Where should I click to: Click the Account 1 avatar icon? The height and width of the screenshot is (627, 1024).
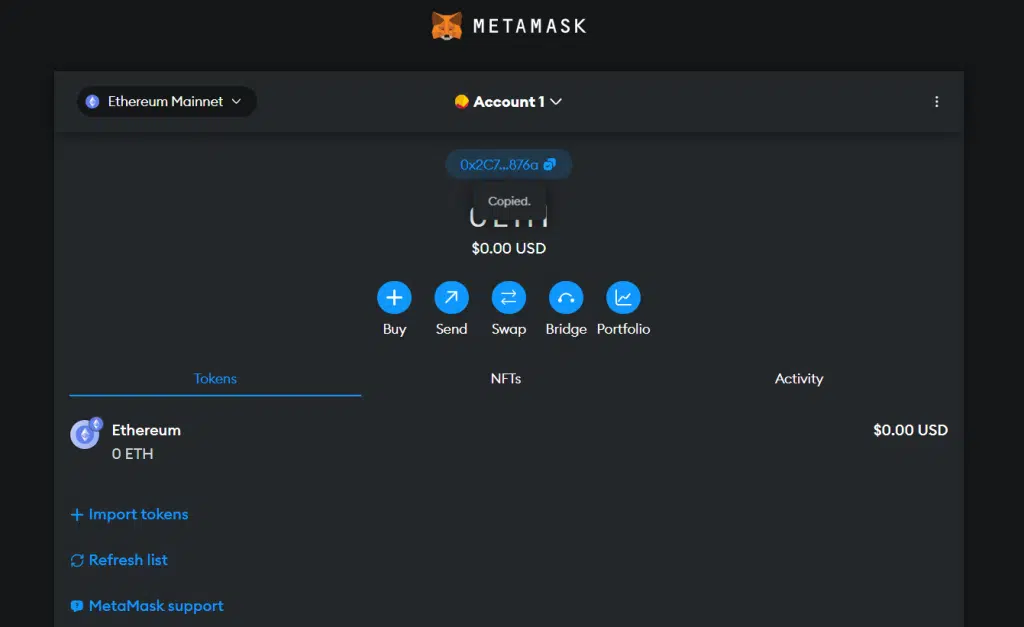click(x=461, y=102)
